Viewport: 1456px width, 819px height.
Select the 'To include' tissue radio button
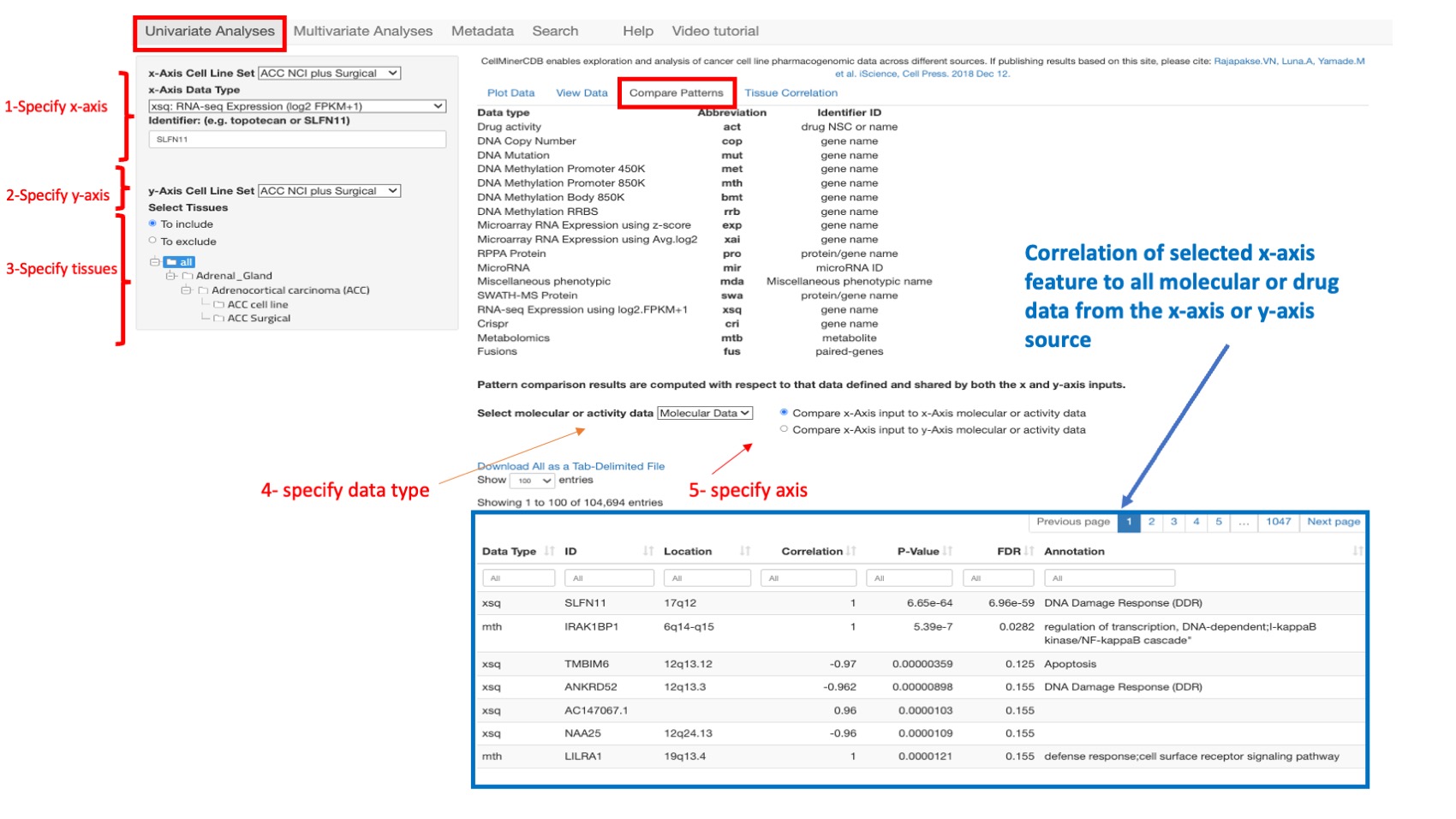tap(152, 224)
